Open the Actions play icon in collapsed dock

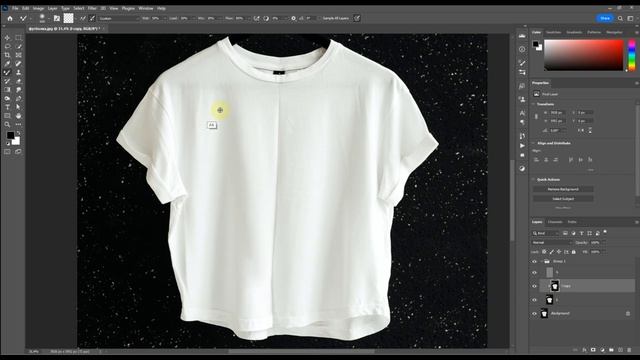(x=522, y=146)
